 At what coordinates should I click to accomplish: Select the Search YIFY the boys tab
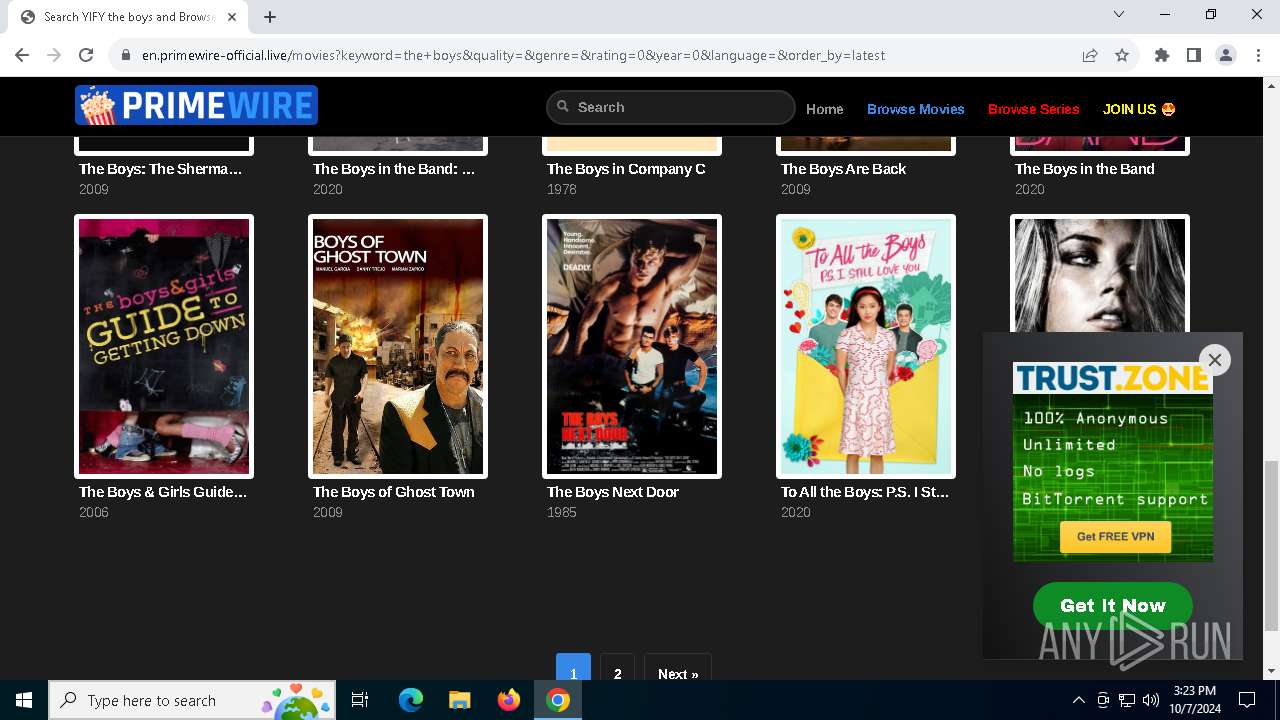point(128,16)
